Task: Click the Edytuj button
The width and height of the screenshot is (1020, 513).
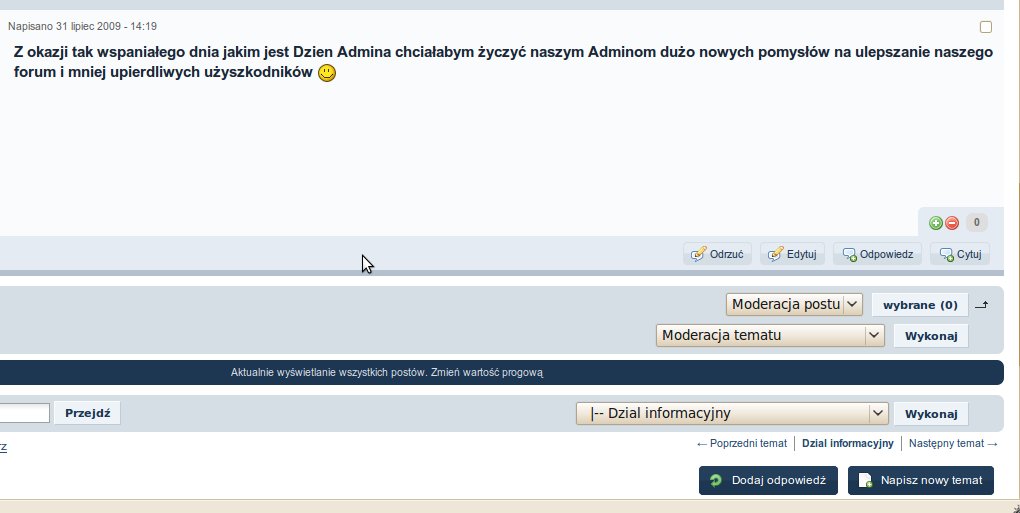Action: point(792,254)
